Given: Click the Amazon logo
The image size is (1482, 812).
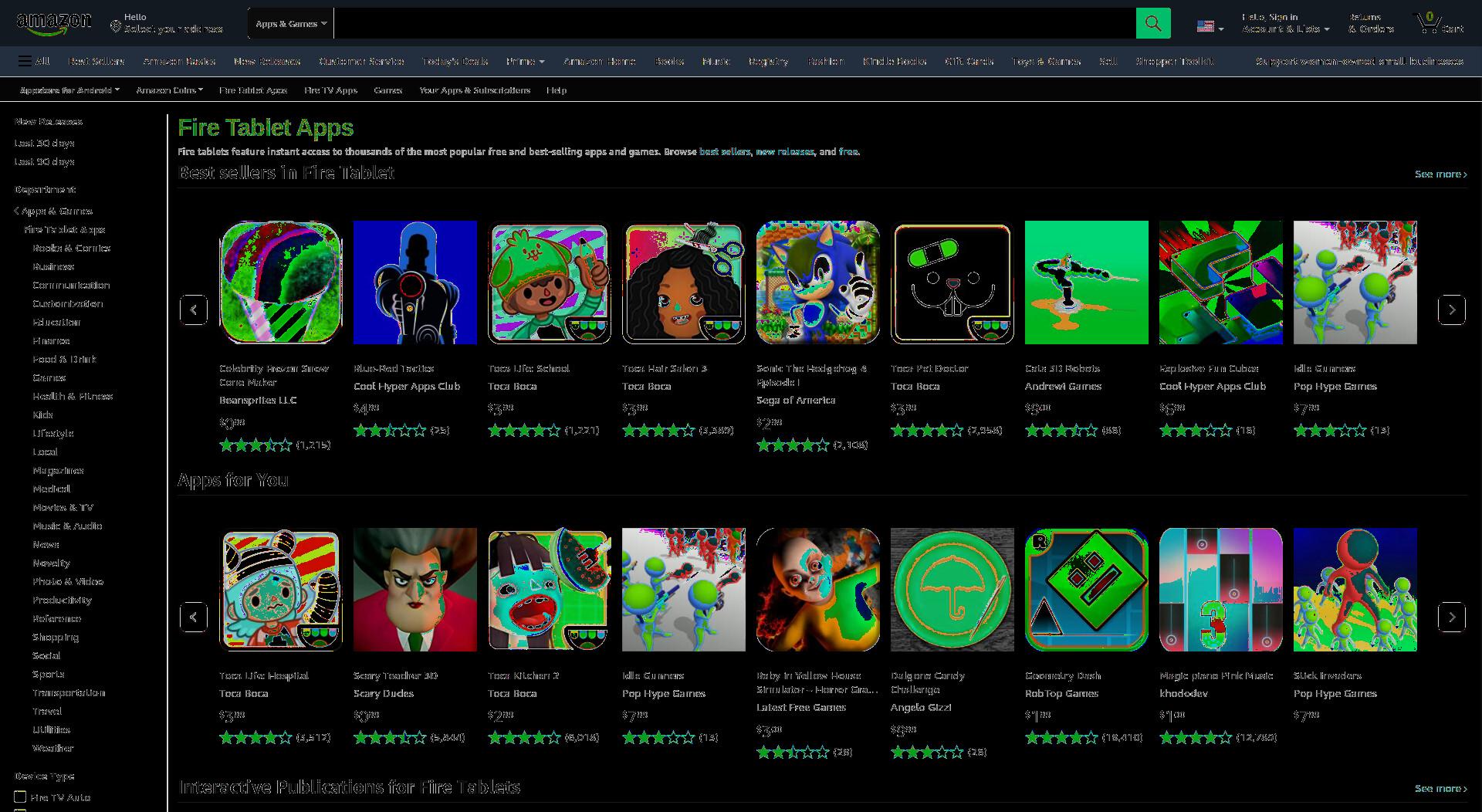Looking at the screenshot, I should pyautogui.click(x=53, y=23).
